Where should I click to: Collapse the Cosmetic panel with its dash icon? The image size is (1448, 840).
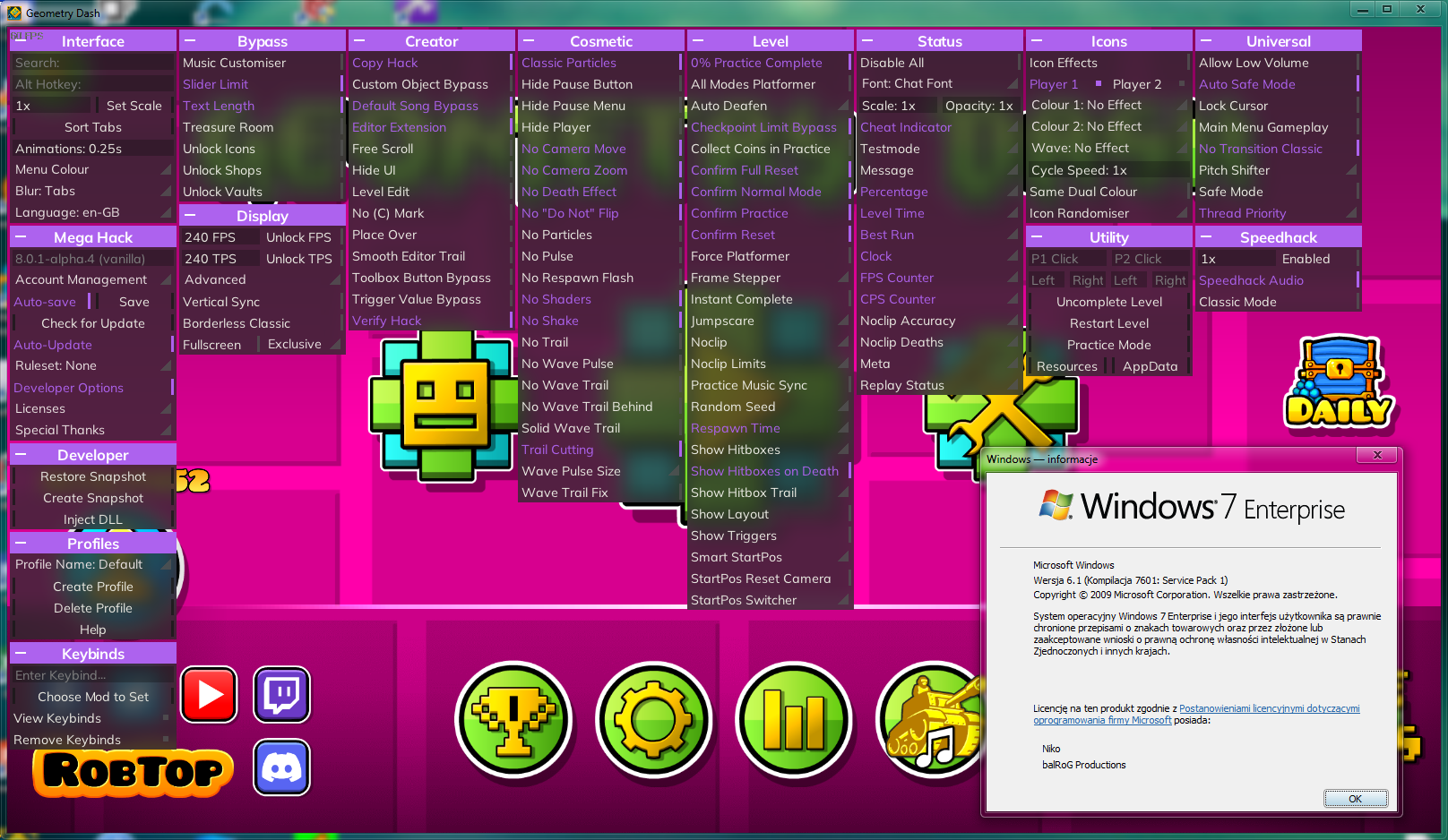(529, 40)
